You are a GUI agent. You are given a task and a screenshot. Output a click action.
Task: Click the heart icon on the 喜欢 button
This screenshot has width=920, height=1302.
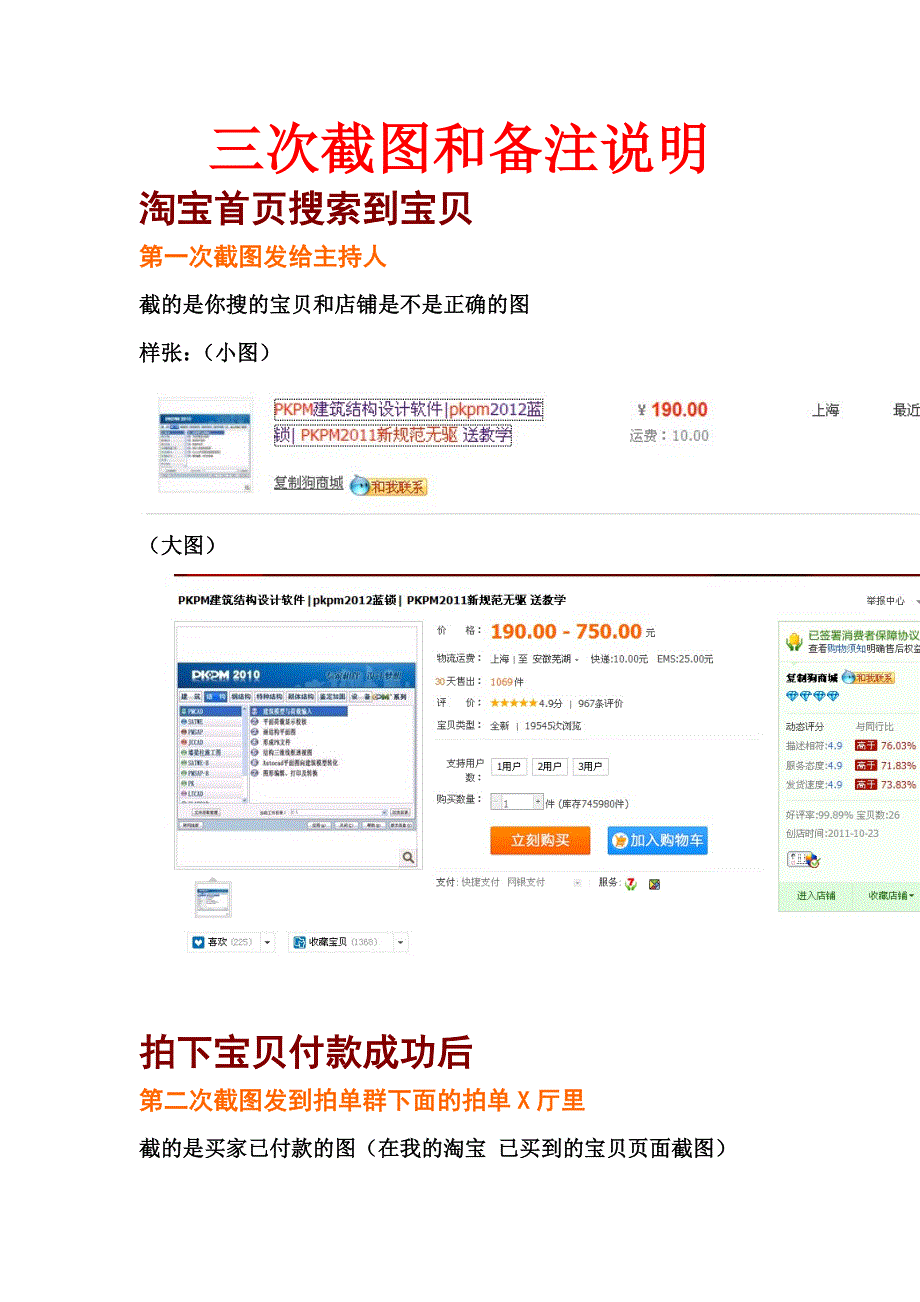point(198,942)
